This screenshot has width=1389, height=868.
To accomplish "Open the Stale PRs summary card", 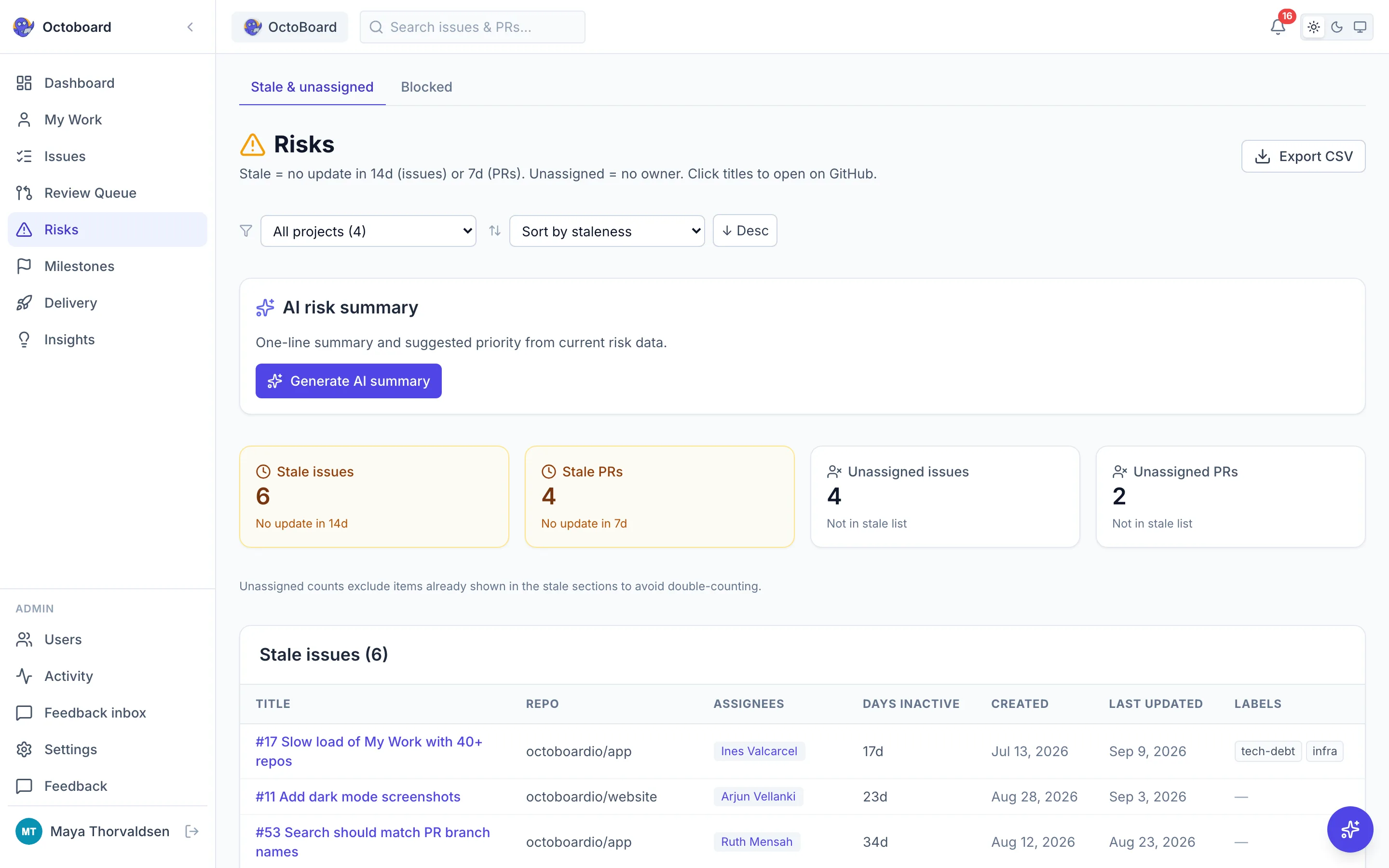I will [659, 497].
